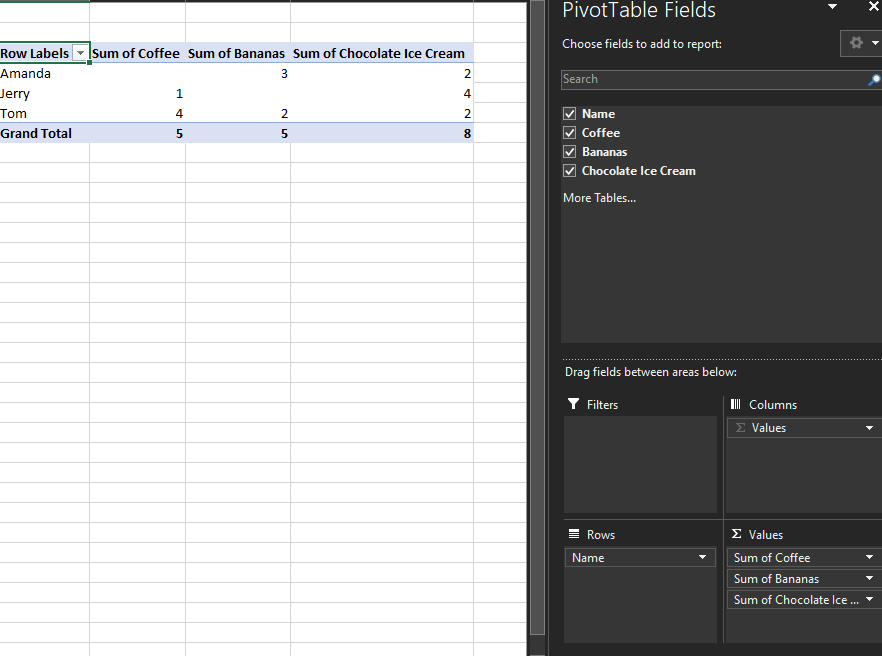Open the Sum of Bananas value dropdown
This screenshot has width=882, height=656.
coord(870,578)
